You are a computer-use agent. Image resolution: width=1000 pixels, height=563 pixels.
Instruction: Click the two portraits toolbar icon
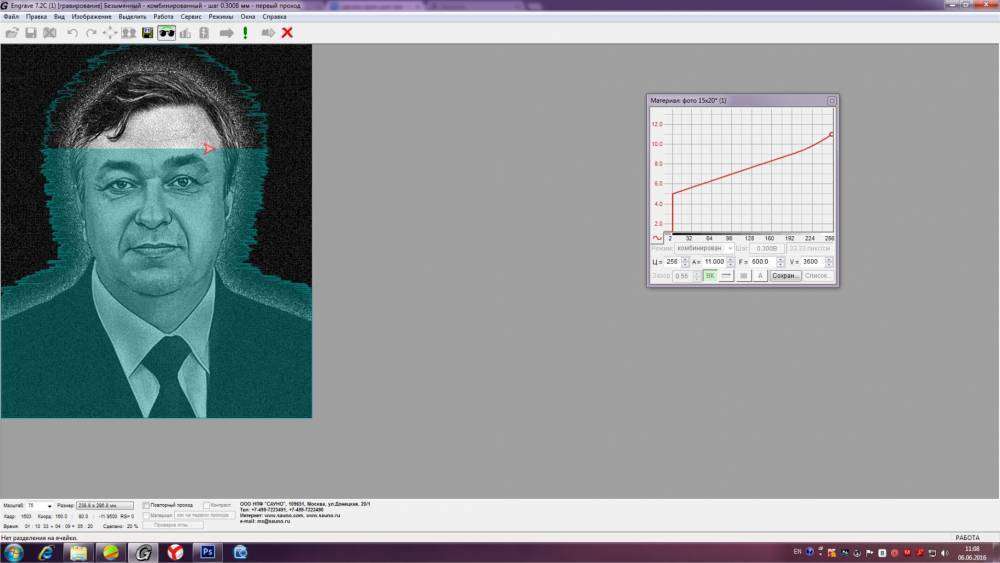129,33
